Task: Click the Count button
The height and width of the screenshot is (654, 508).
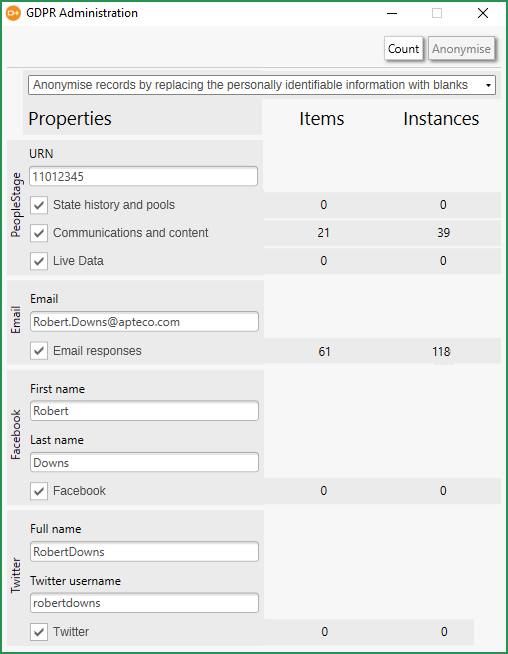Action: pyautogui.click(x=403, y=49)
